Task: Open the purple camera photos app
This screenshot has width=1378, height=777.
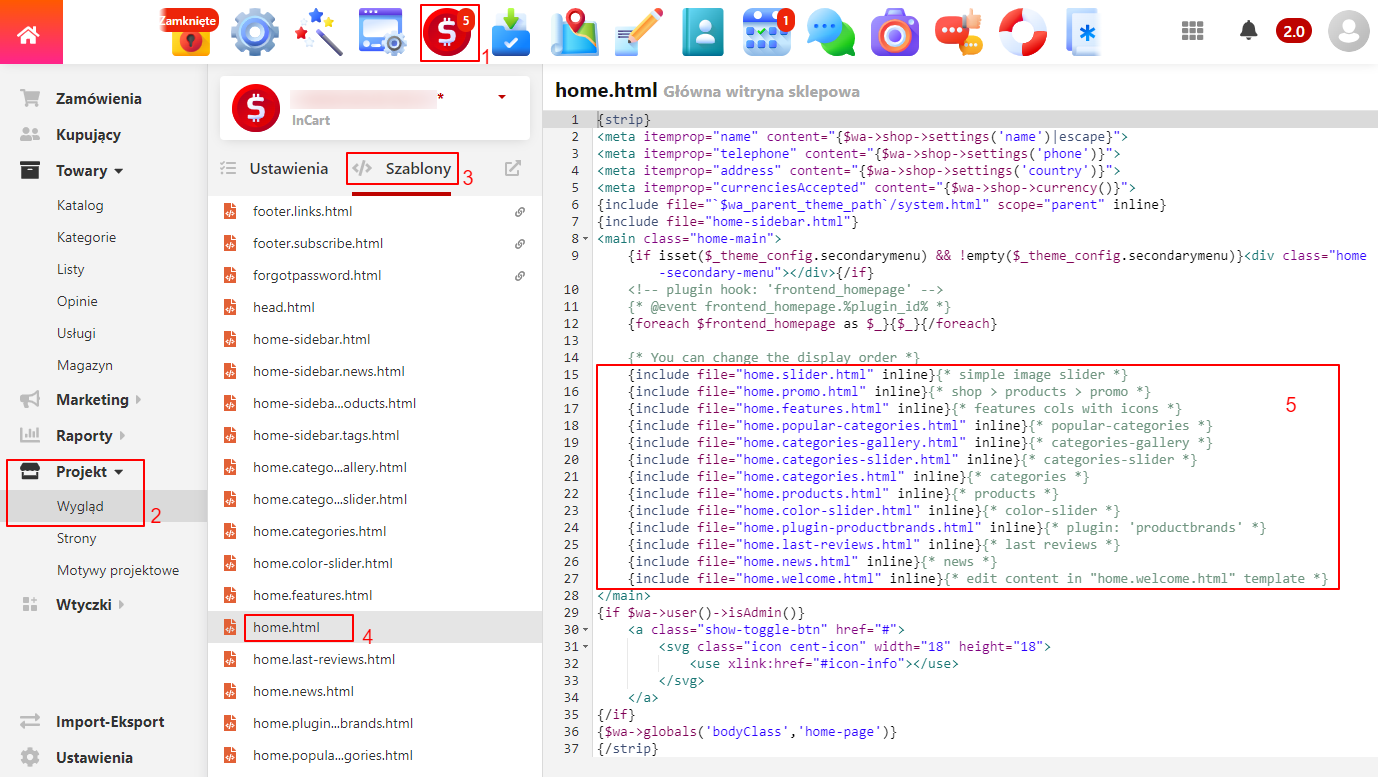Action: point(894,32)
